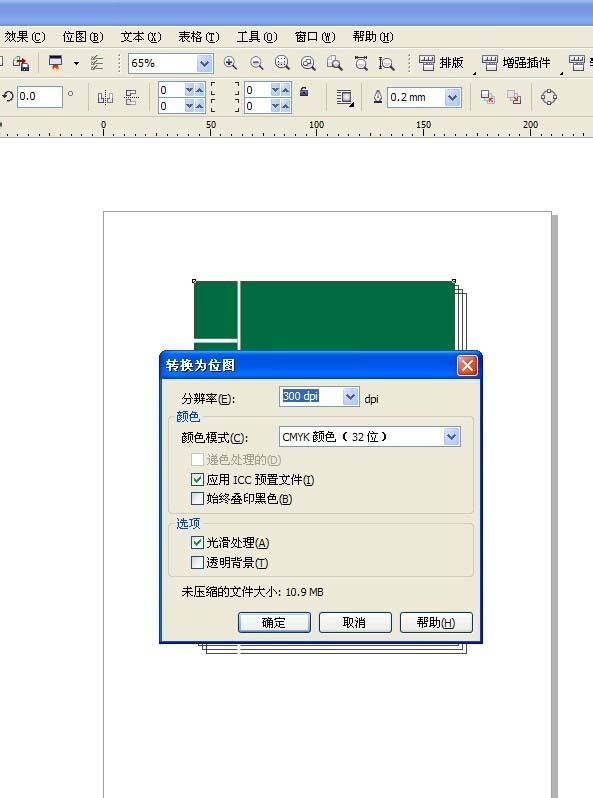Open the outline width 0.2 mm dropdown
This screenshot has height=798, width=593.
(x=452, y=97)
